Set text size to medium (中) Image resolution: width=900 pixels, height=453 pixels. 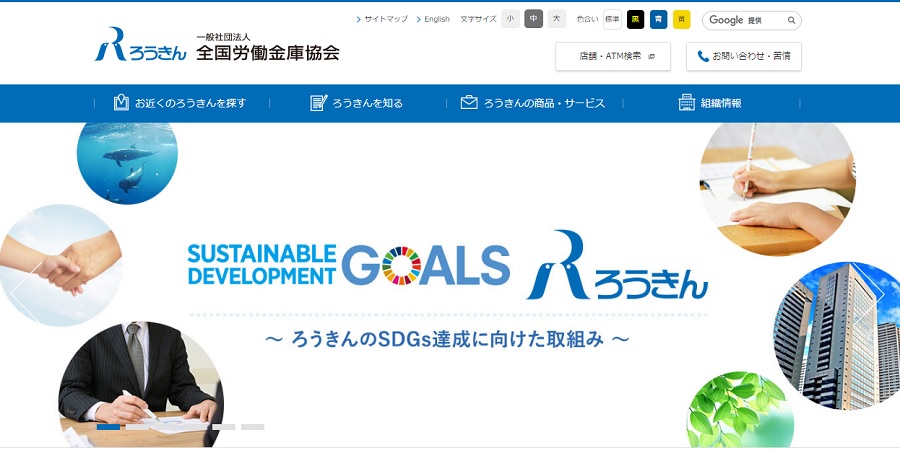pyautogui.click(x=533, y=19)
